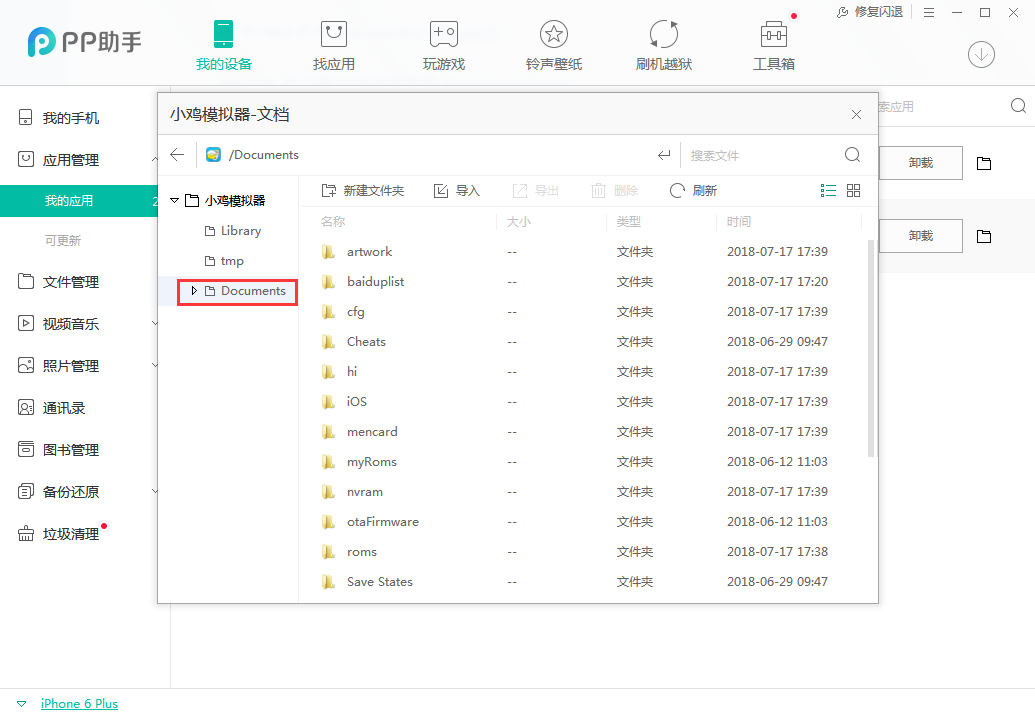1035x718 pixels.
Task: Collapse the 小鸡模拟器 tree node
Action: pos(174,200)
